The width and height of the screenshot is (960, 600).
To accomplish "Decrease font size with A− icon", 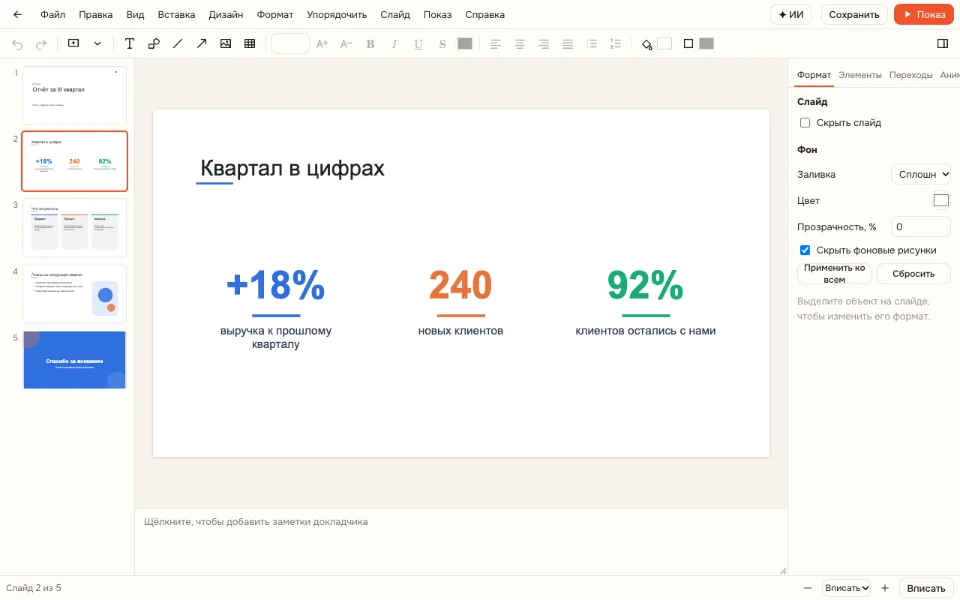I will point(346,43).
